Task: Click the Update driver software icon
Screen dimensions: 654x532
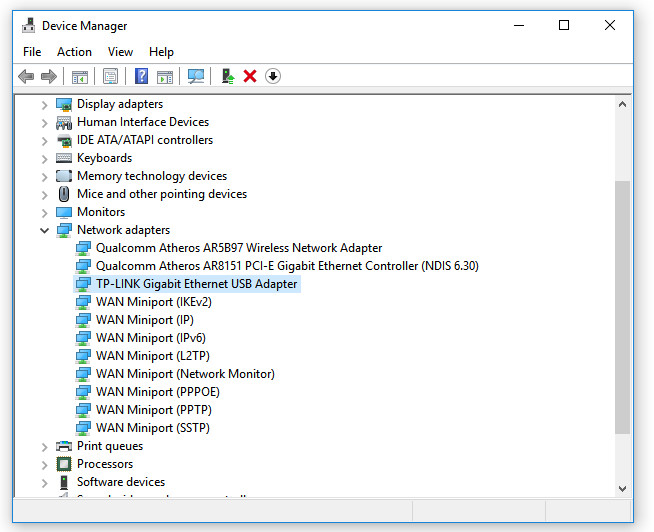Action: [228, 76]
